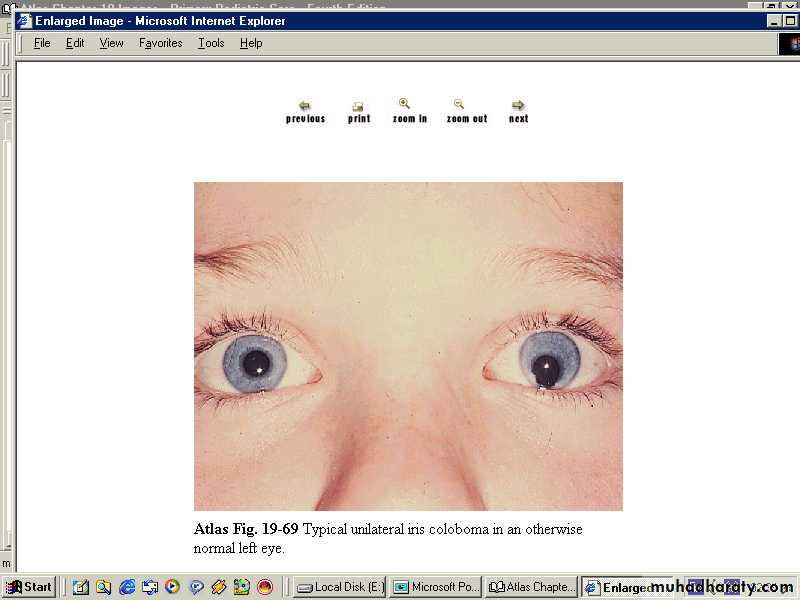Click the Windows Media Player quick launch icon
The width and height of the screenshot is (800, 600).
pos(172,587)
